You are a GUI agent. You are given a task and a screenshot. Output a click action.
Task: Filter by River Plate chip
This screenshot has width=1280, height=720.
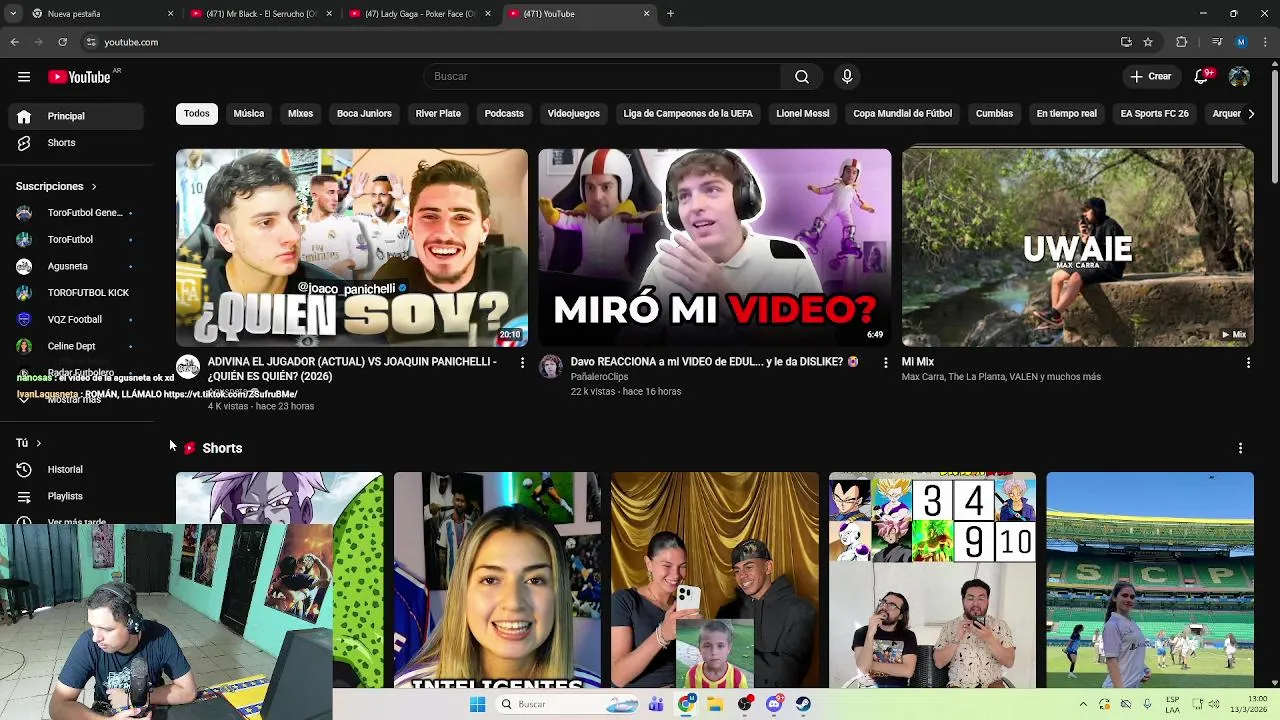[438, 114]
